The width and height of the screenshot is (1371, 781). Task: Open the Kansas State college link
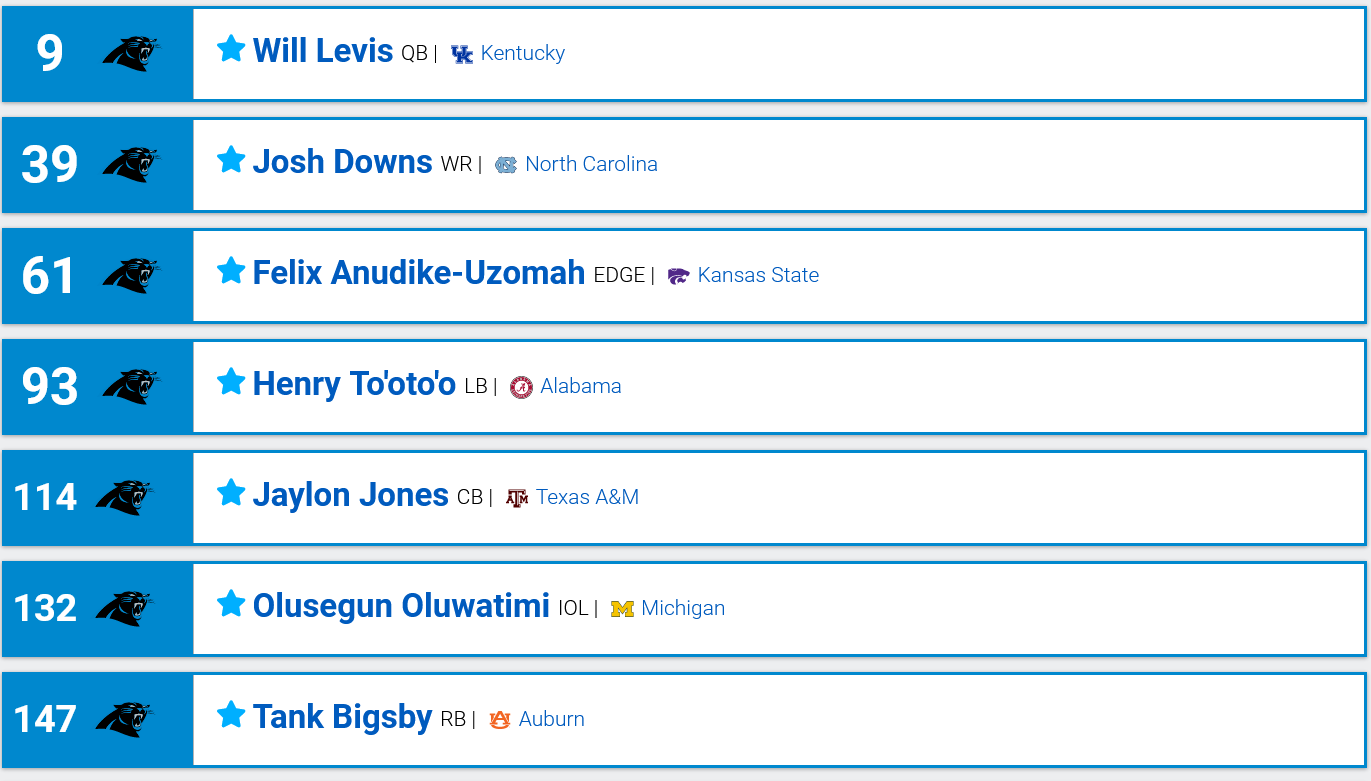(x=758, y=275)
